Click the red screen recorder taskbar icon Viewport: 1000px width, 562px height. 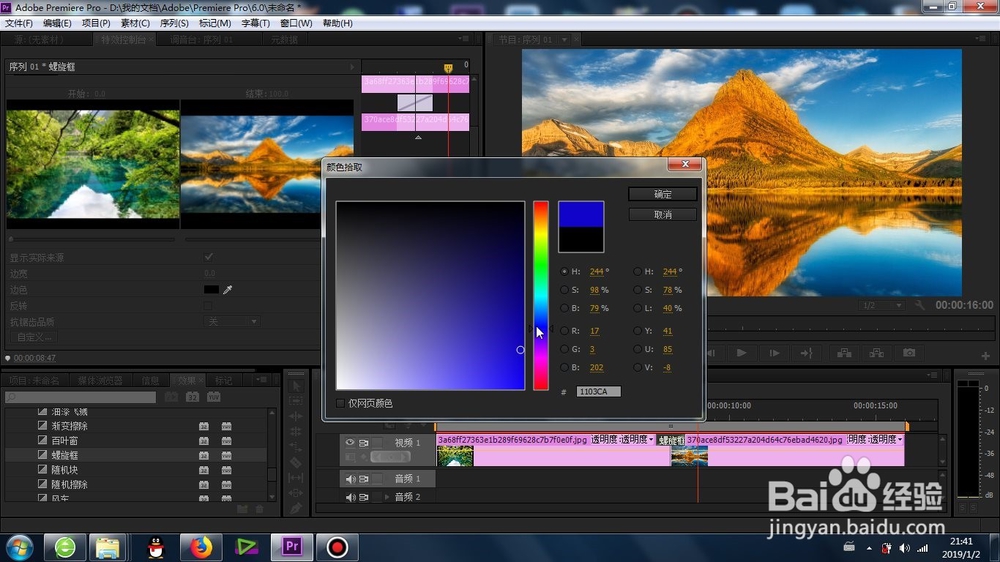tap(337, 547)
